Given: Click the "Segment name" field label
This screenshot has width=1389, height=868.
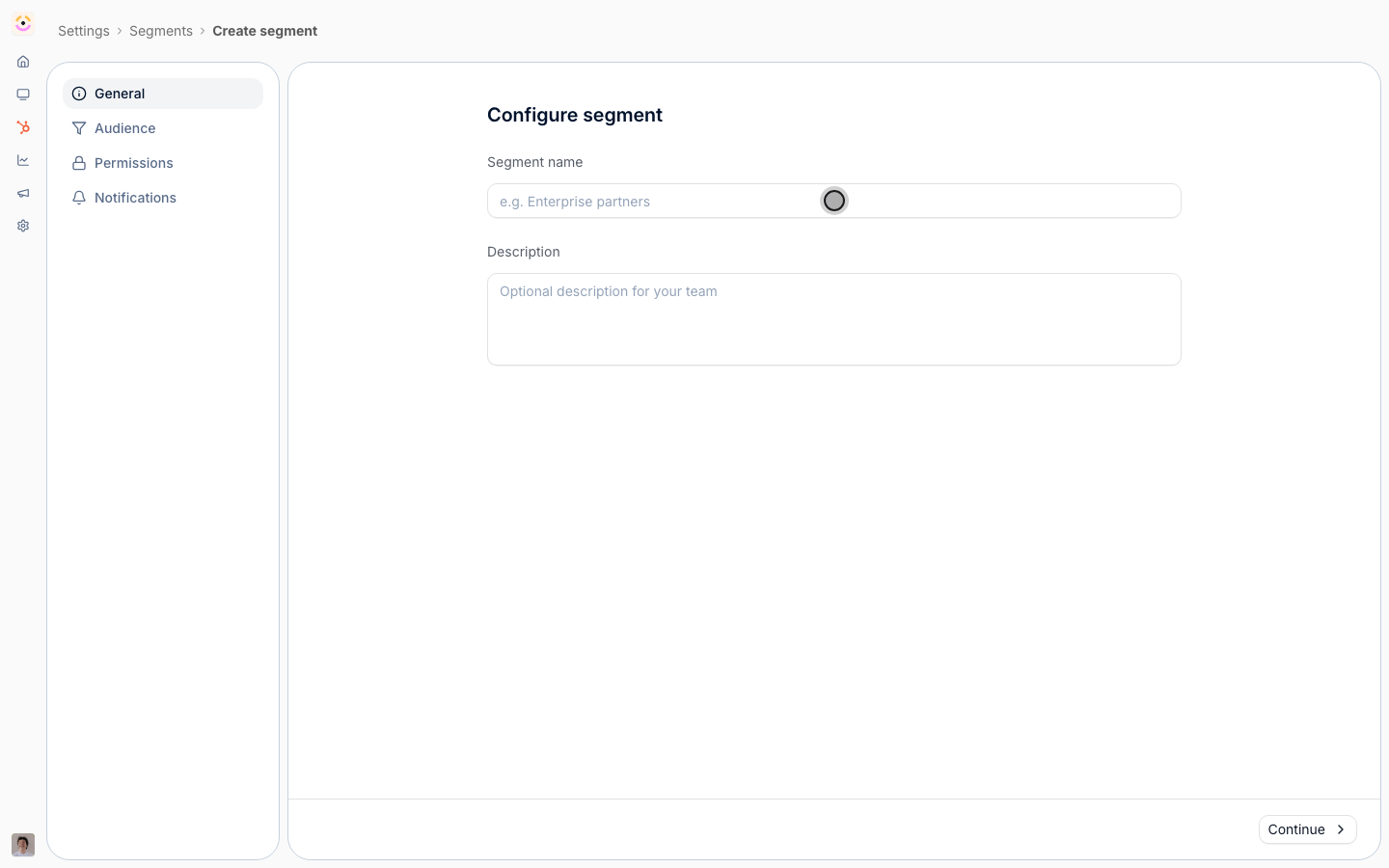Looking at the screenshot, I should click(x=535, y=162).
